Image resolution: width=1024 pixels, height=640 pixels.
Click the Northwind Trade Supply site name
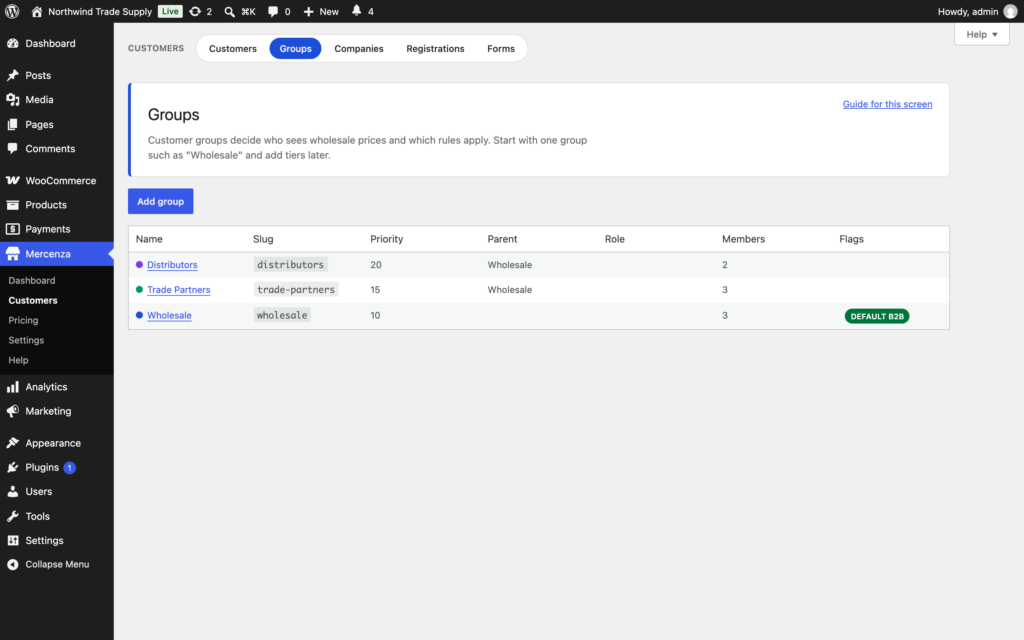100,11
